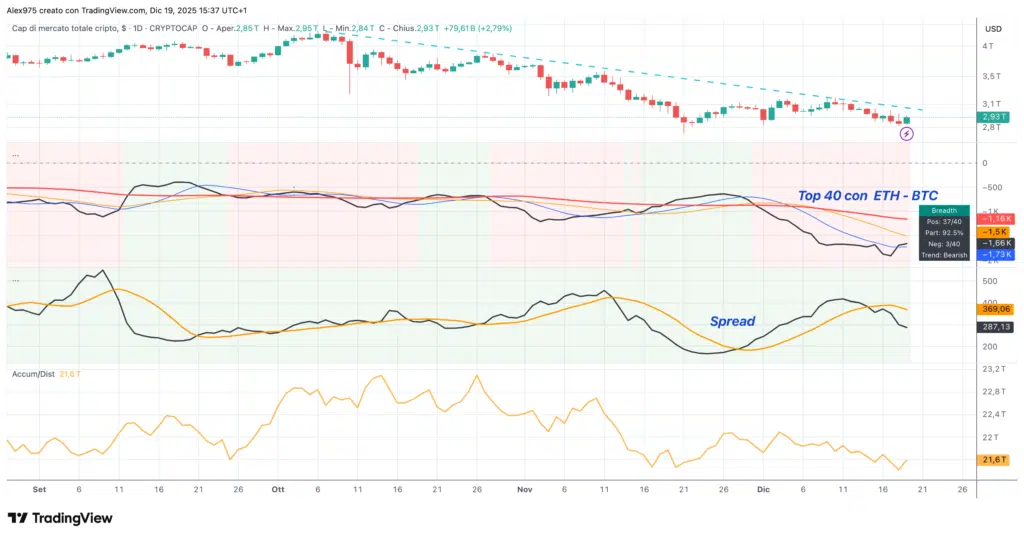The width and height of the screenshot is (1024, 538).
Task: Click the Accum/Dist indicator legend title
Action: pos(32,373)
